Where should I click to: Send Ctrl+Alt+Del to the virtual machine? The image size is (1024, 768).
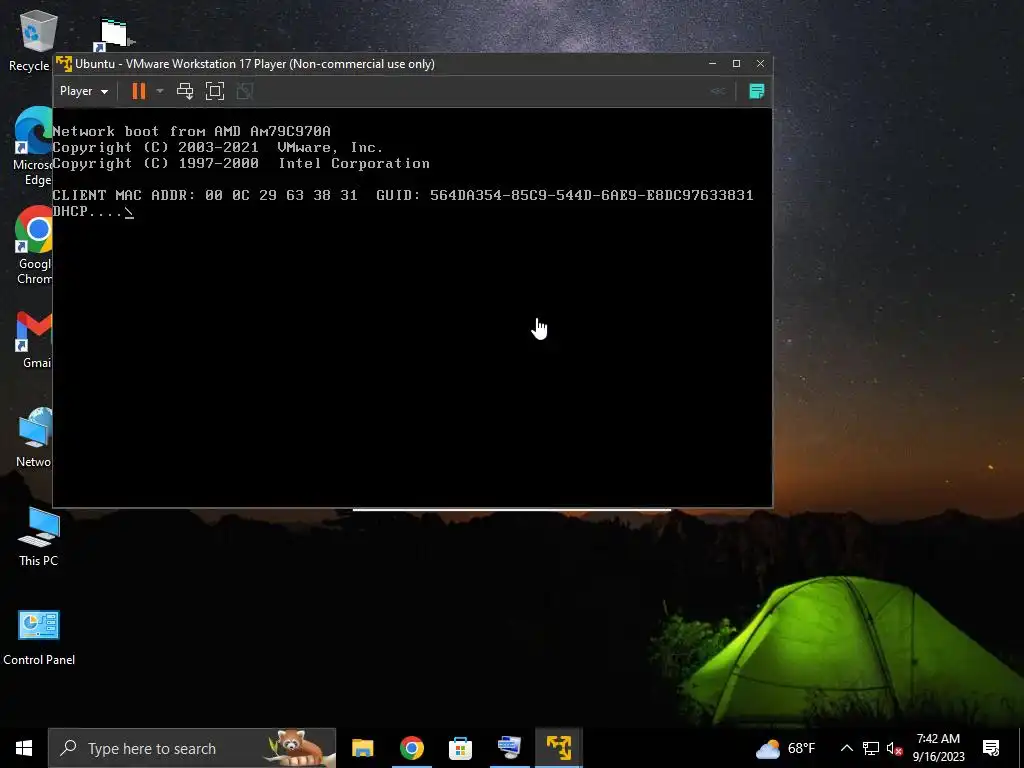coord(185,91)
